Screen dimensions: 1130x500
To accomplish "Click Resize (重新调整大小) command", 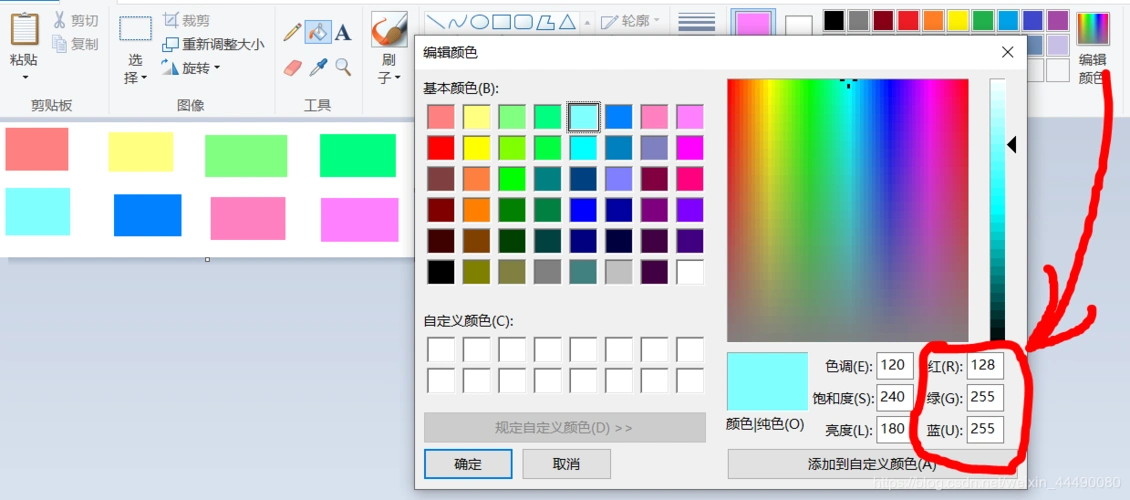I will (x=213, y=44).
